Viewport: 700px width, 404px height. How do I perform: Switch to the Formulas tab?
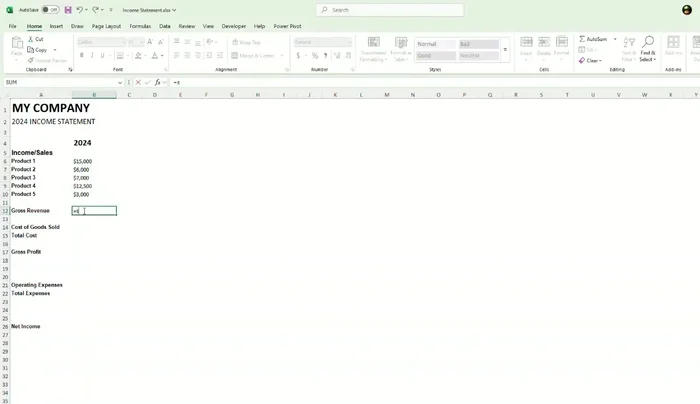[x=140, y=26]
